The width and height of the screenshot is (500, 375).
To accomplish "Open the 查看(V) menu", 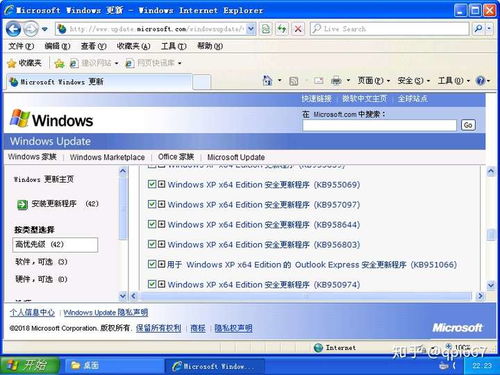I will tap(93, 46).
